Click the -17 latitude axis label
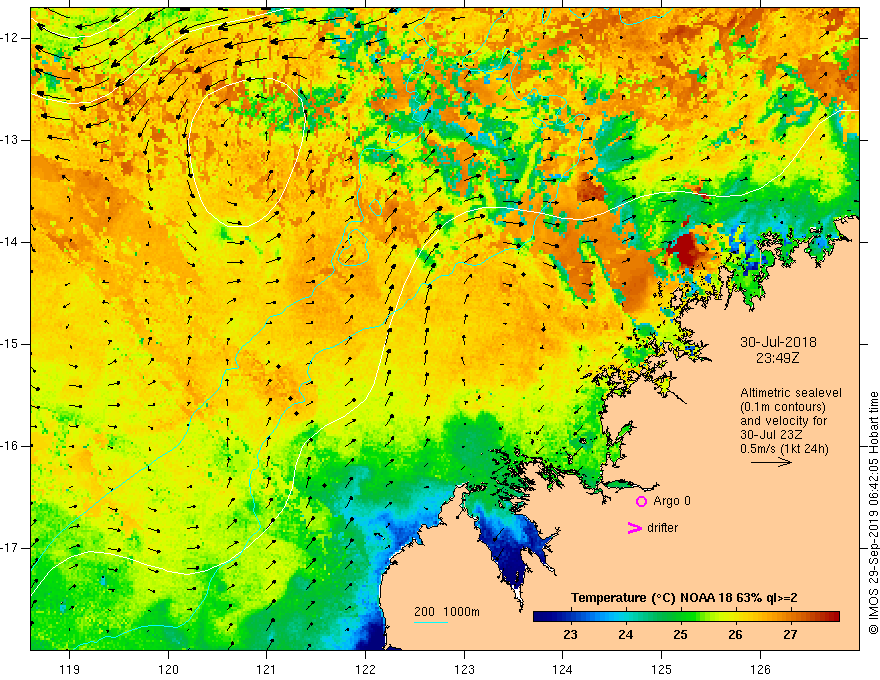 point(11,548)
